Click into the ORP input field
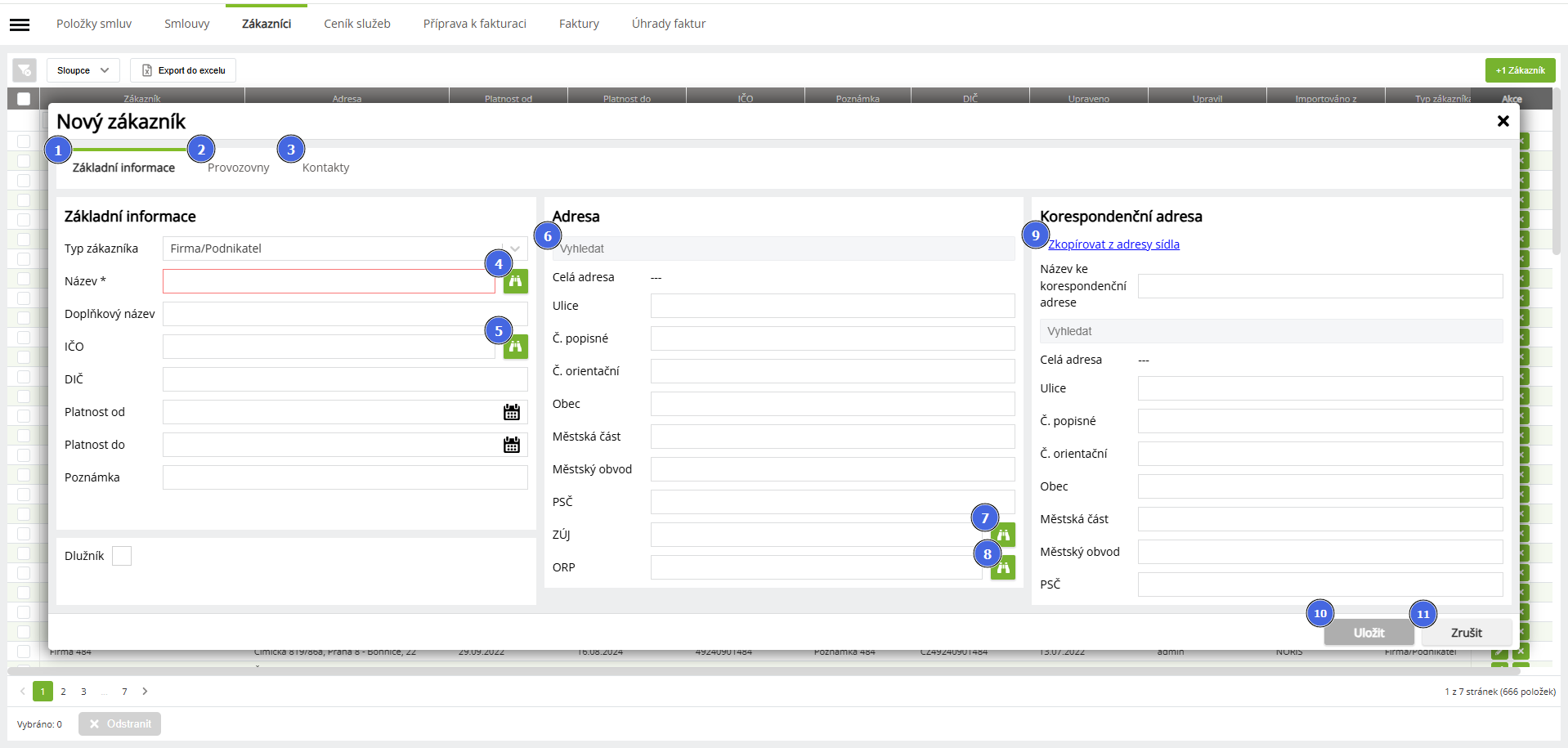1568x748 pixels. (817, 567)
